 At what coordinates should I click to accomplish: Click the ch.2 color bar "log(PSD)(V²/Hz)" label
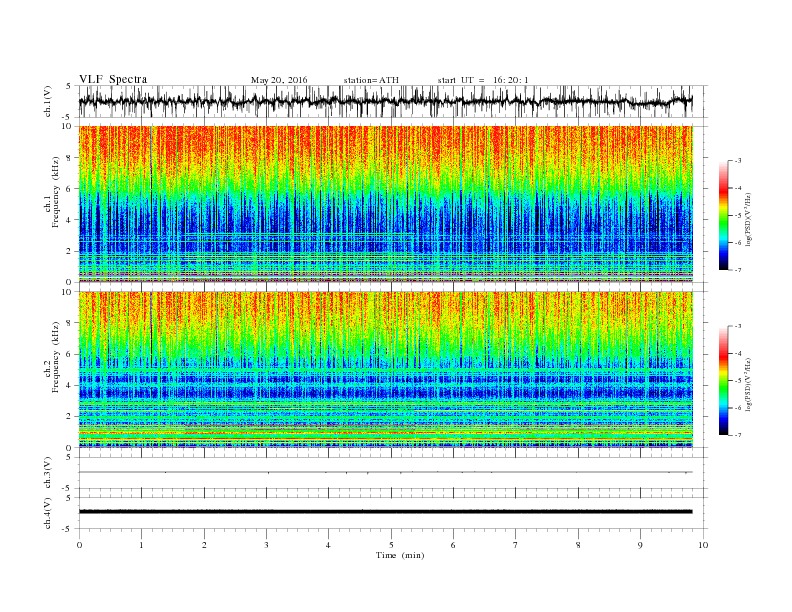tap(749, 385)
